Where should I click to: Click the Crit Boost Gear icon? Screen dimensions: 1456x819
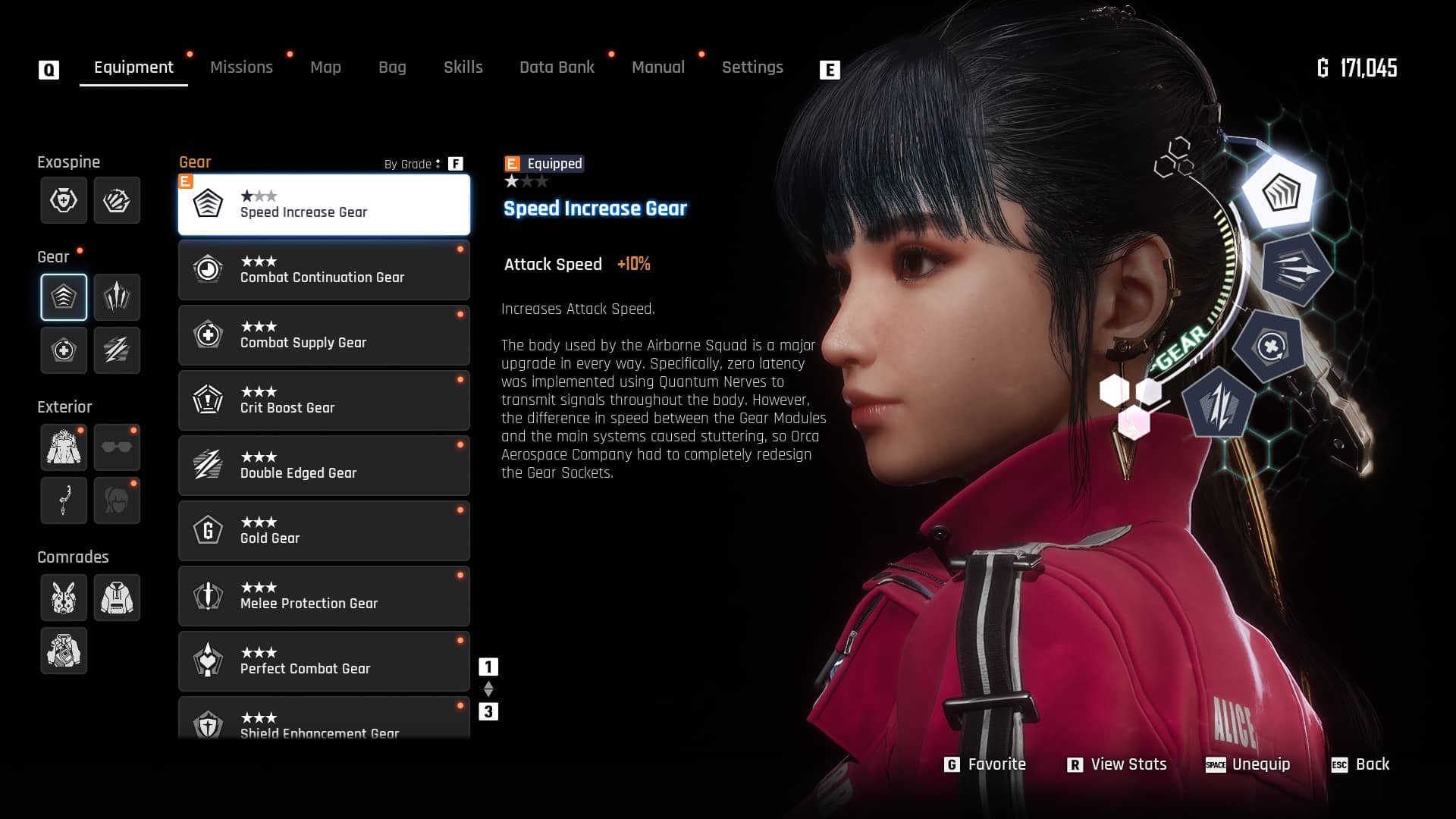click(208, 400)
